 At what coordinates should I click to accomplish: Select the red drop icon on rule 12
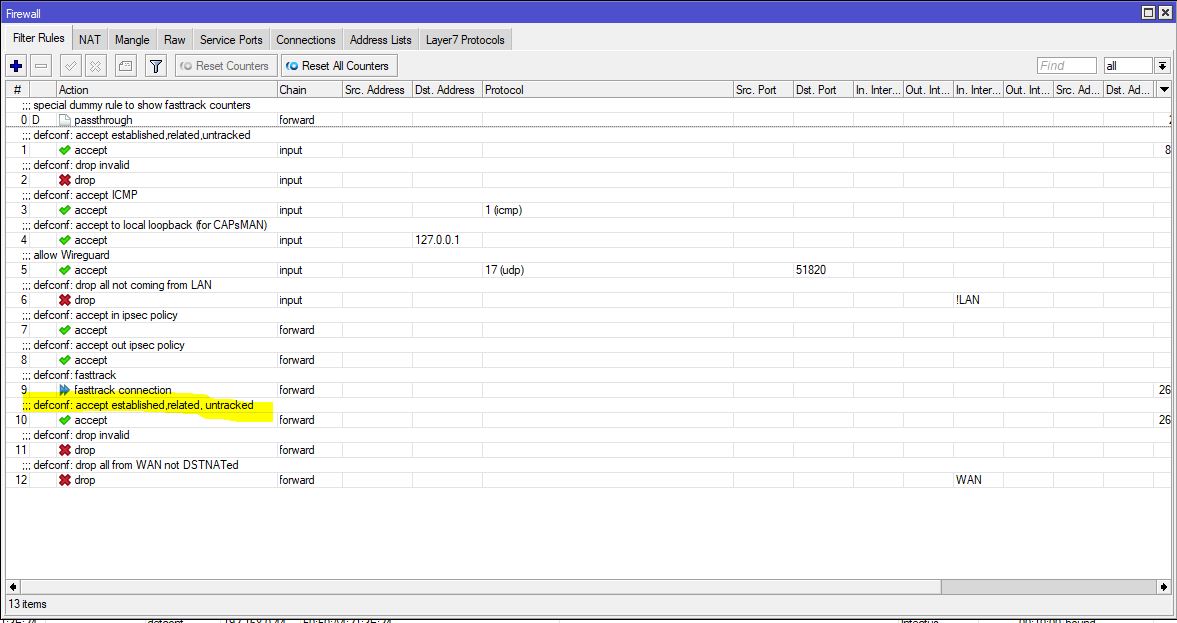pyautogui.click(x=65, y=480)
